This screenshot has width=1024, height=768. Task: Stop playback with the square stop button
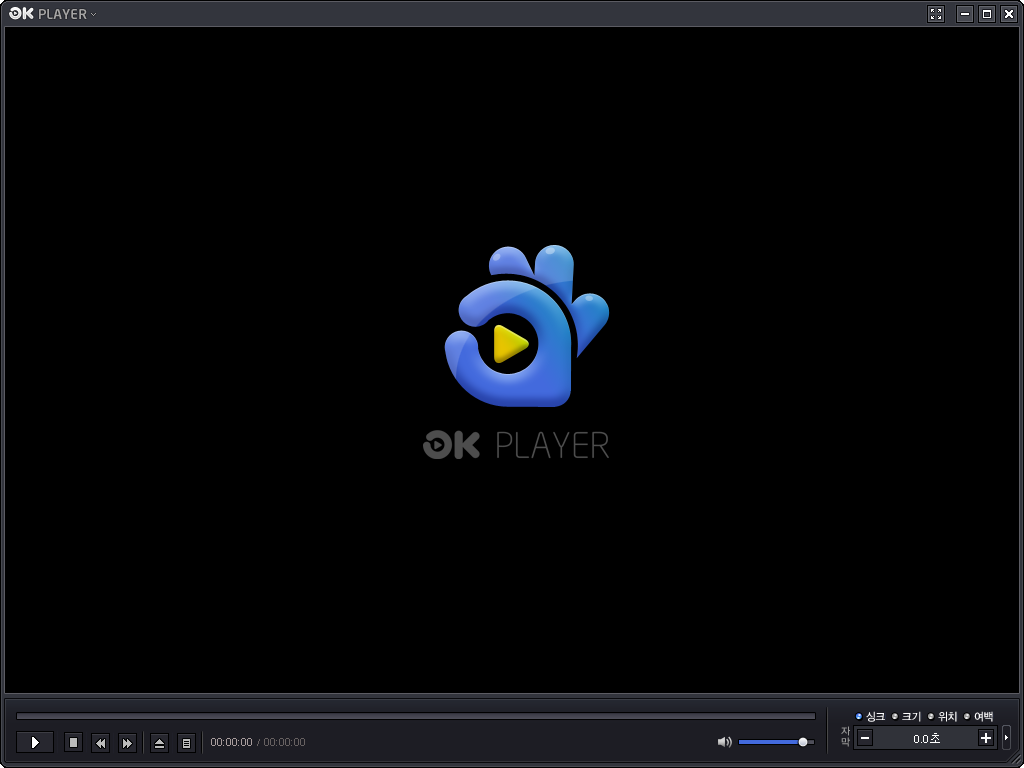(73, 743)
